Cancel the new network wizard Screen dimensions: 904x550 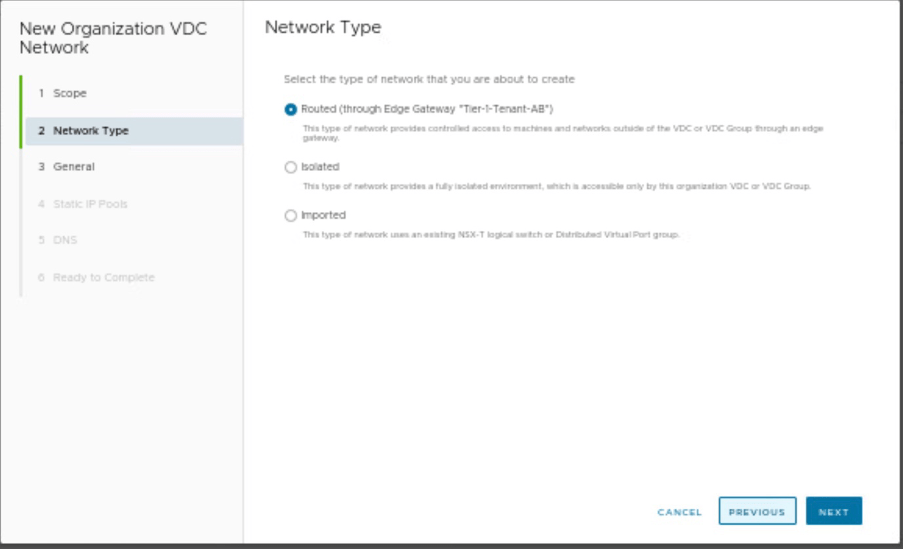[679, 512]
